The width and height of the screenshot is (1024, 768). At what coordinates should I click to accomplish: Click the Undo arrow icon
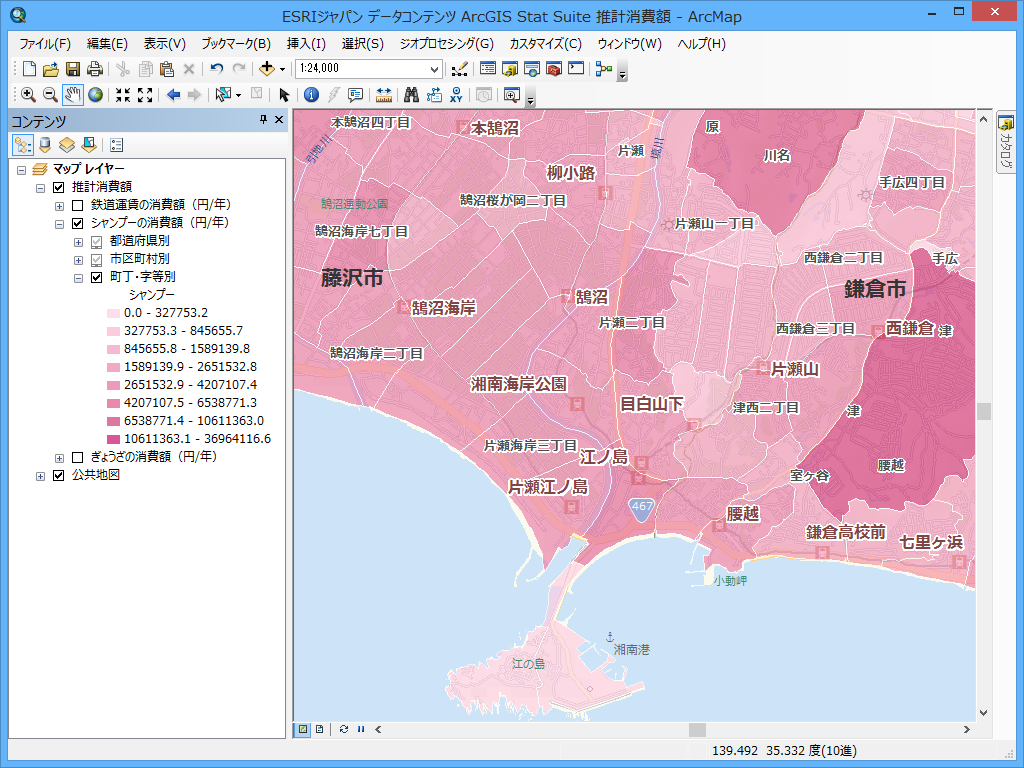point(217,69)
